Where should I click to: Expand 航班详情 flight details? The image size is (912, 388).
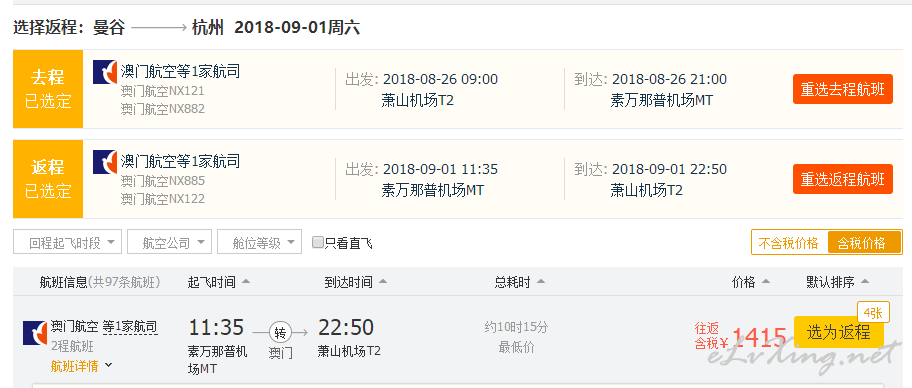[81, 366]
